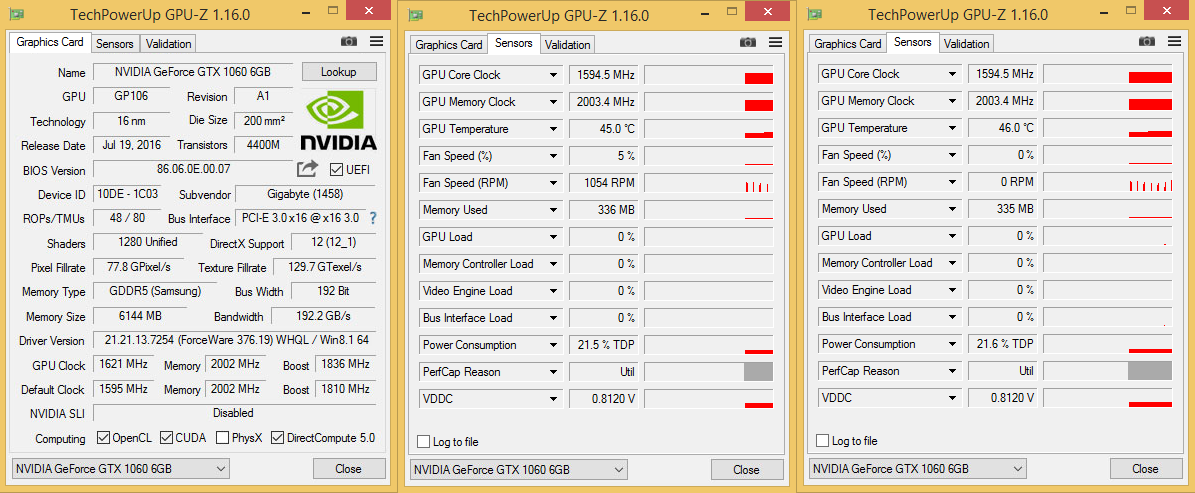Click the Bus Interface question mark icon
The width and height of the screenshot is (1195, 493).
pos(373,218)
